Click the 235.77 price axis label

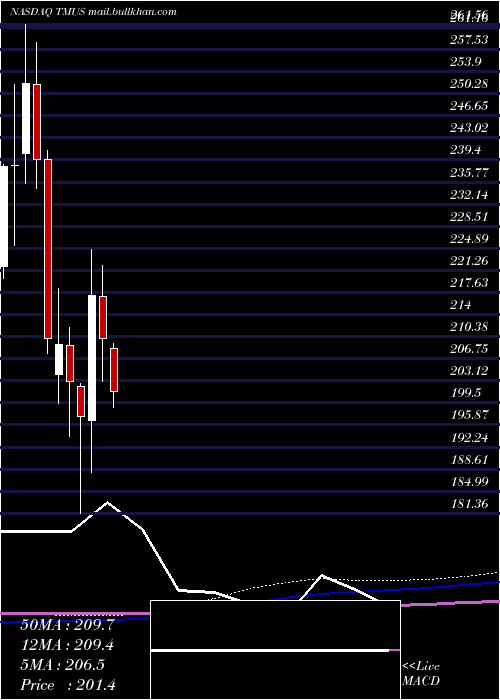[469, 172]
